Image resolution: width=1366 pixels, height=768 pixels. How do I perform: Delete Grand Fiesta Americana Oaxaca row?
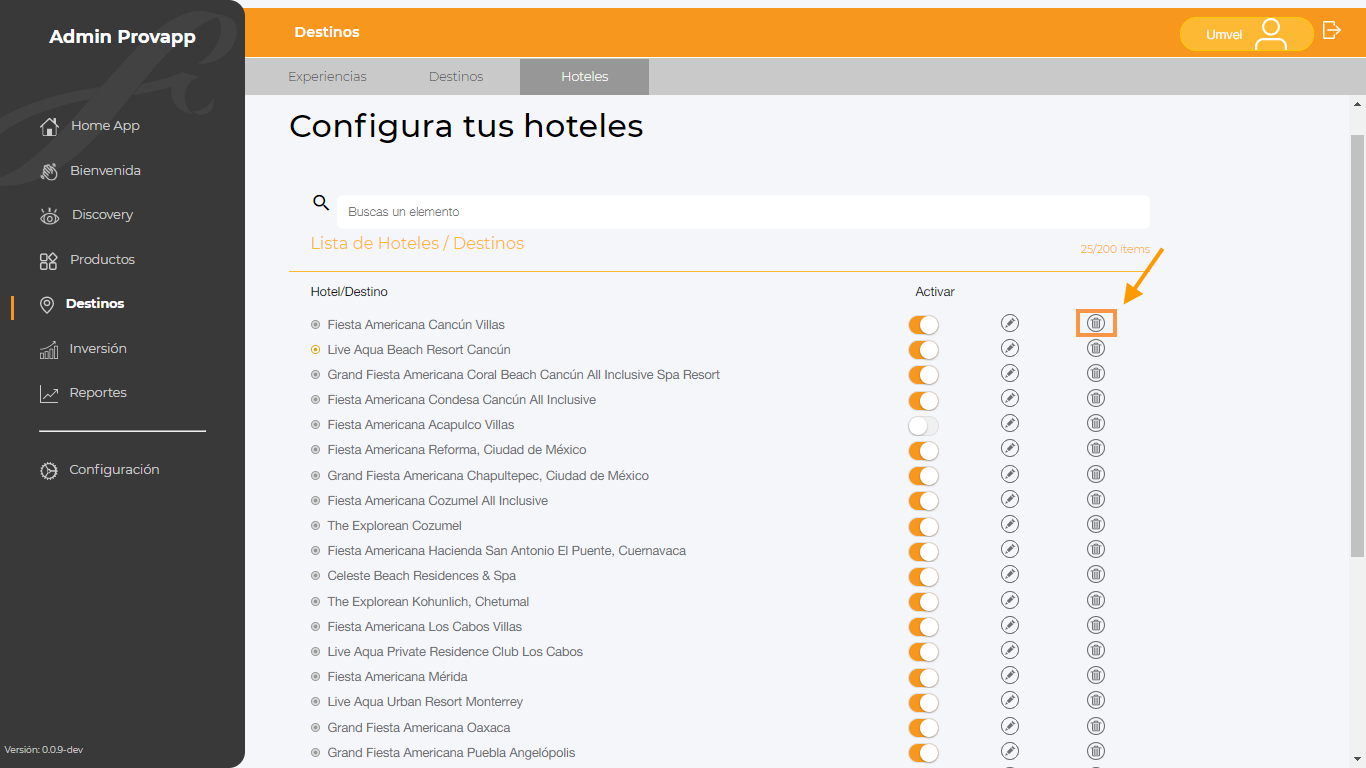1096,726
